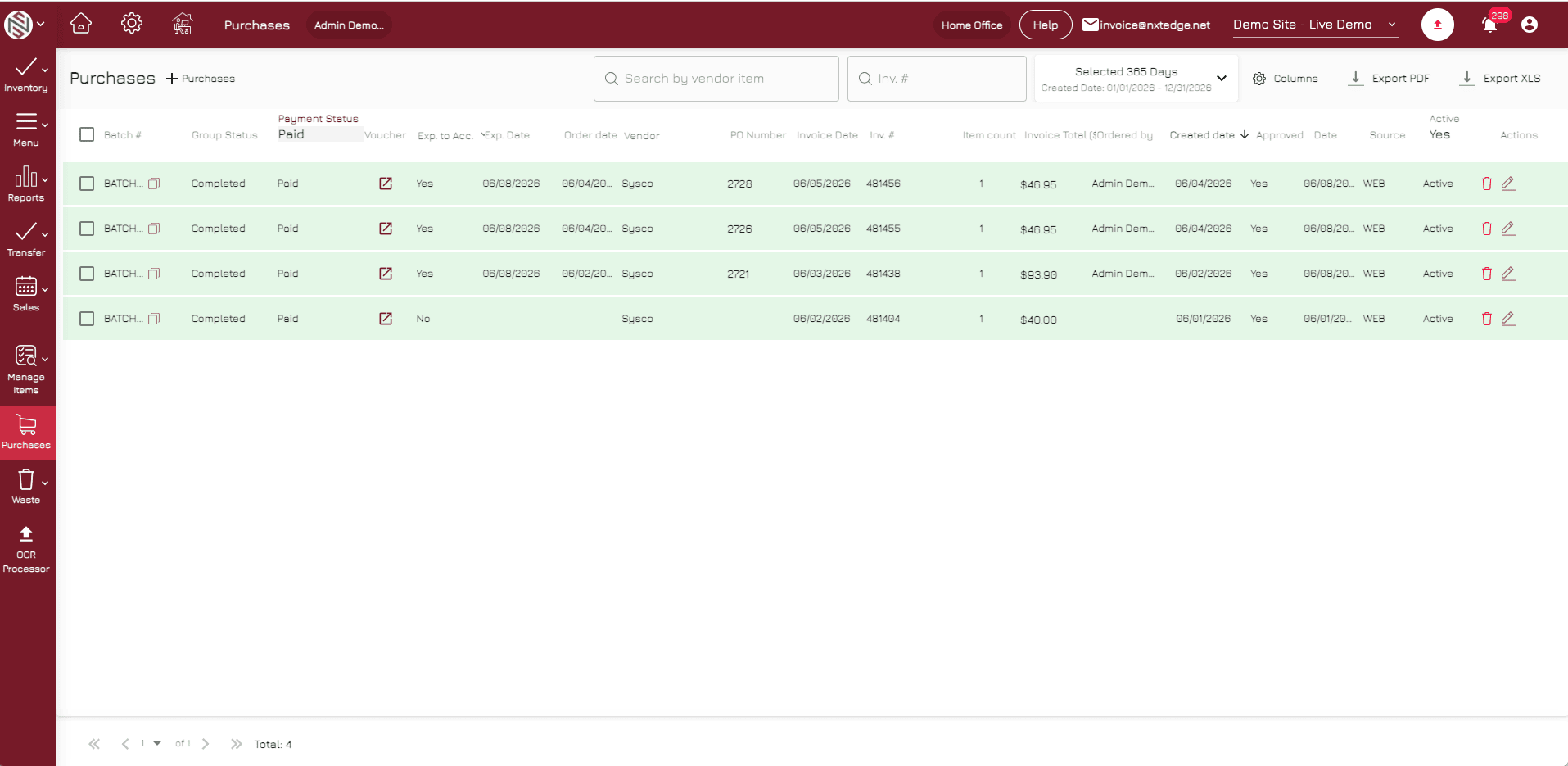Viewport: 1568px width, 766px height.
Task: Expand the Waste chevron in sidebar
Action: [45, 482]
